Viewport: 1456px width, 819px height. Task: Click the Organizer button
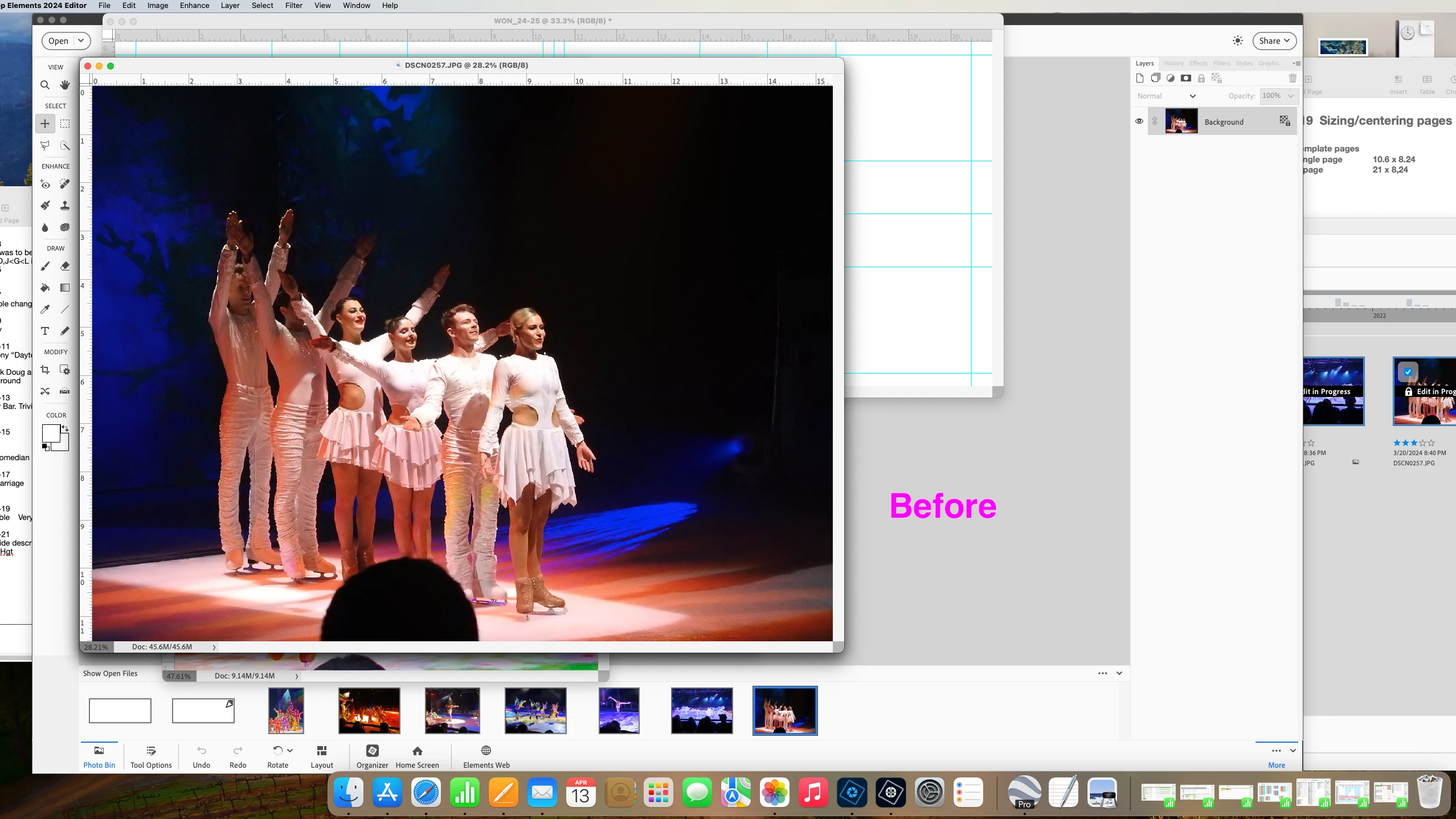pyautogui.click(x=372, y=756)
